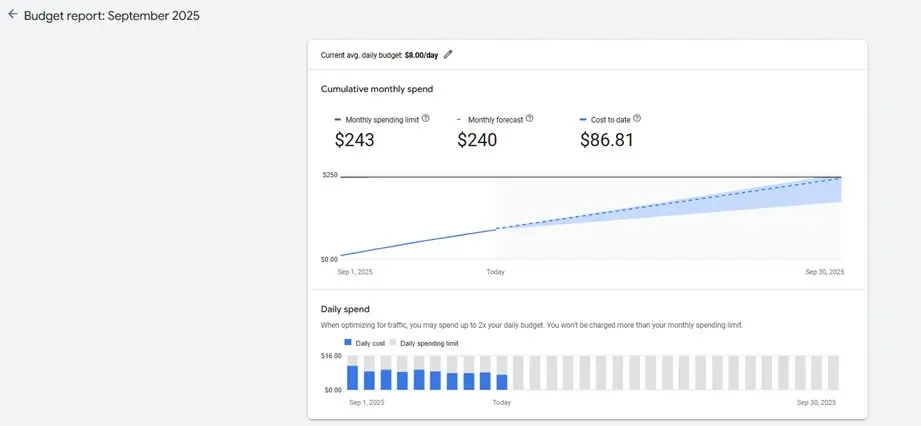The width and height of the screenshot is (921, 426).
Task: Click the Budget report: September 2025 title
Action: 111,16
